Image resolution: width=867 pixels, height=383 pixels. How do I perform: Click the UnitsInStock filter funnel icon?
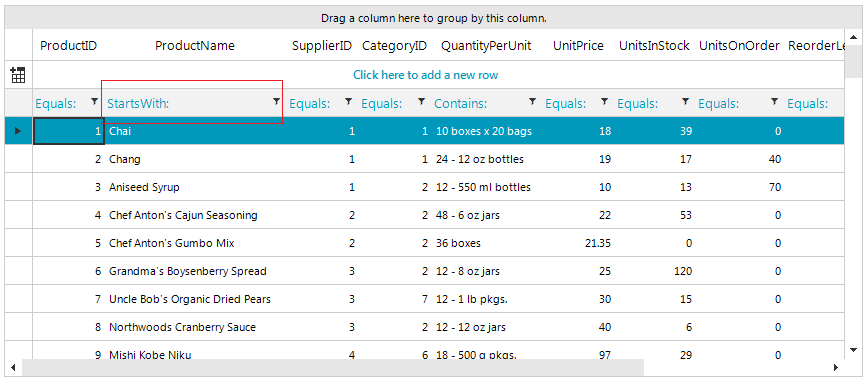(686, 101)
